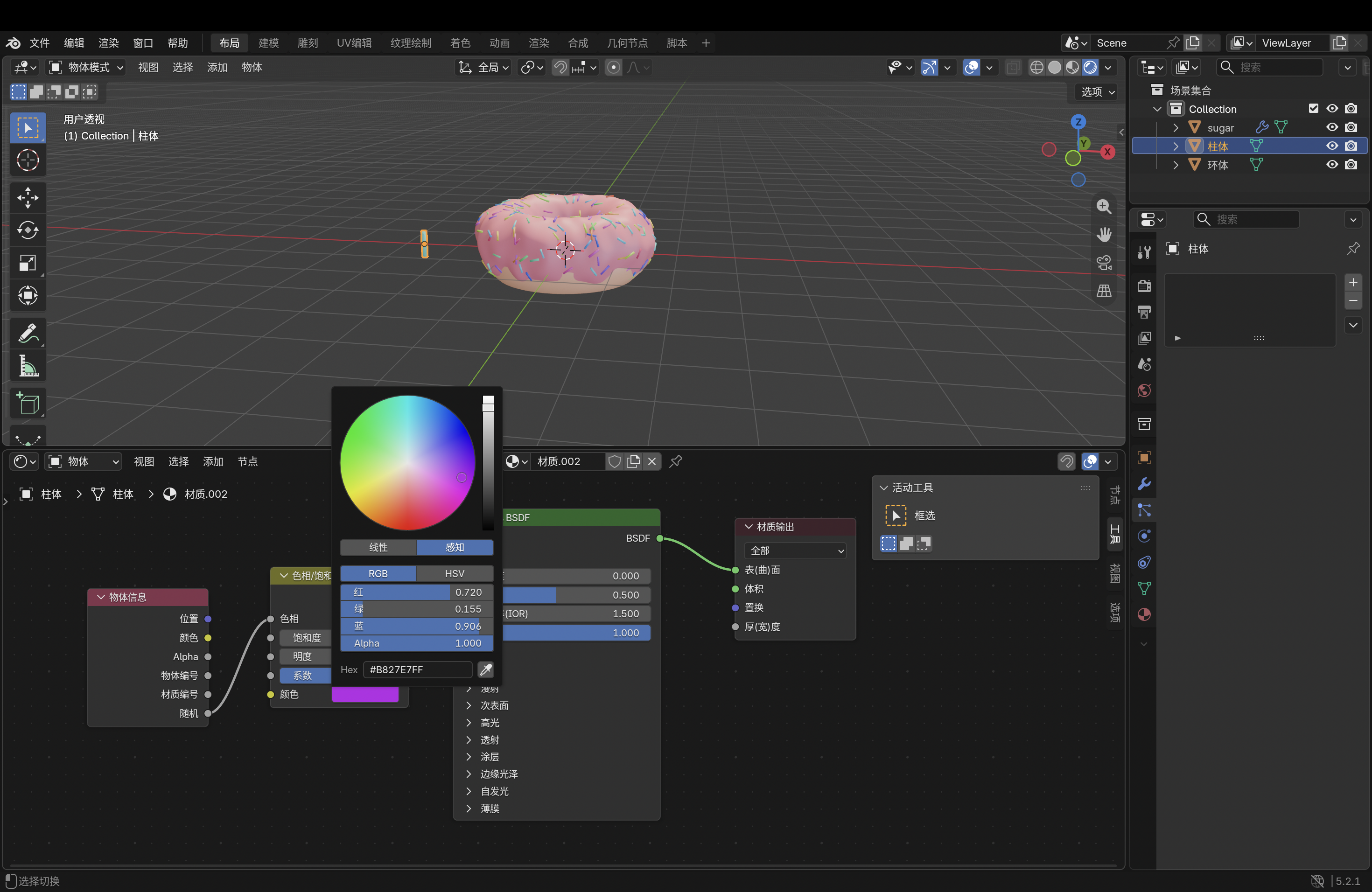Click the fake user shield icon

(x=615, y=461)
